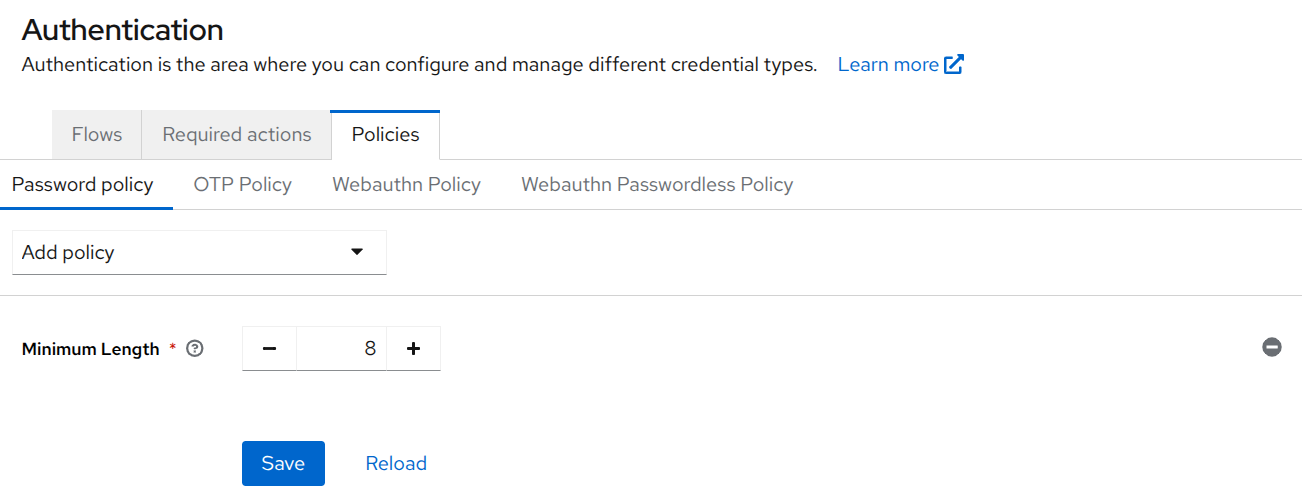Show the Webauthn Passwordless Policy sub-tab
This screenshot has height=501, width=1302.
pos(657,185)
